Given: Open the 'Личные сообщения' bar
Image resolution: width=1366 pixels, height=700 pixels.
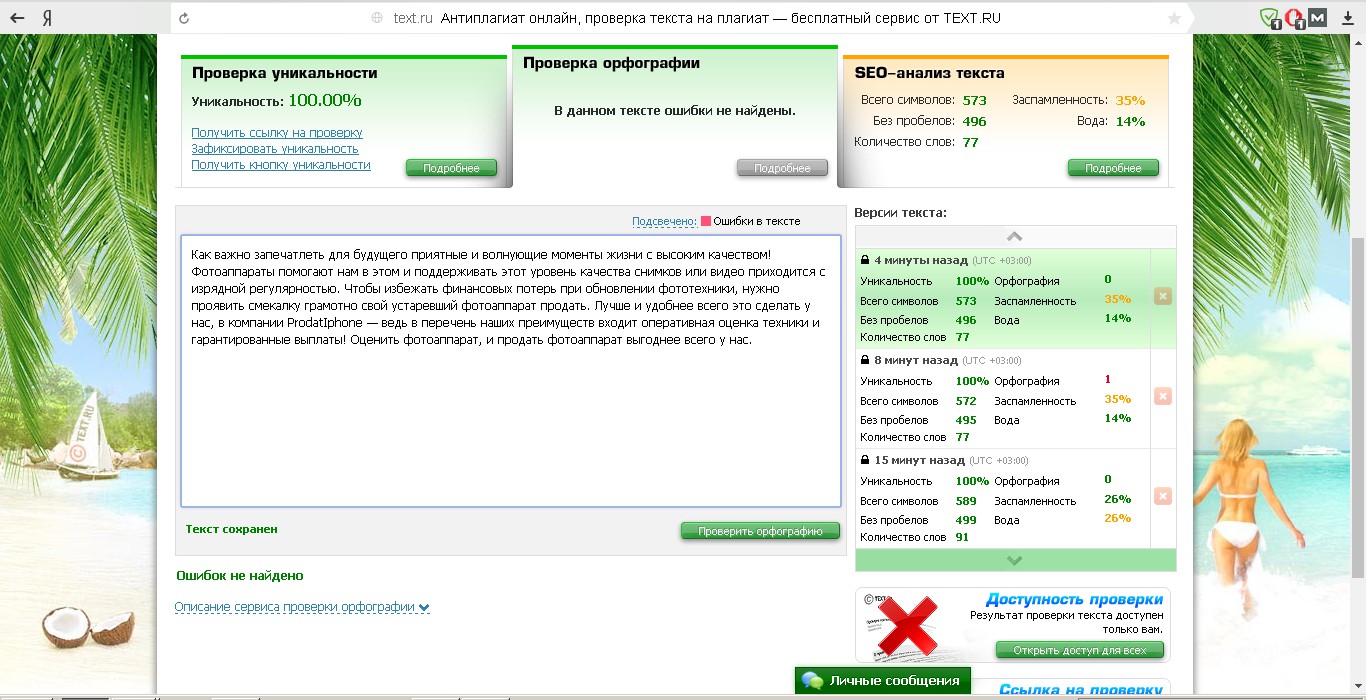Looking at the screenshot, I should (883, 681).
